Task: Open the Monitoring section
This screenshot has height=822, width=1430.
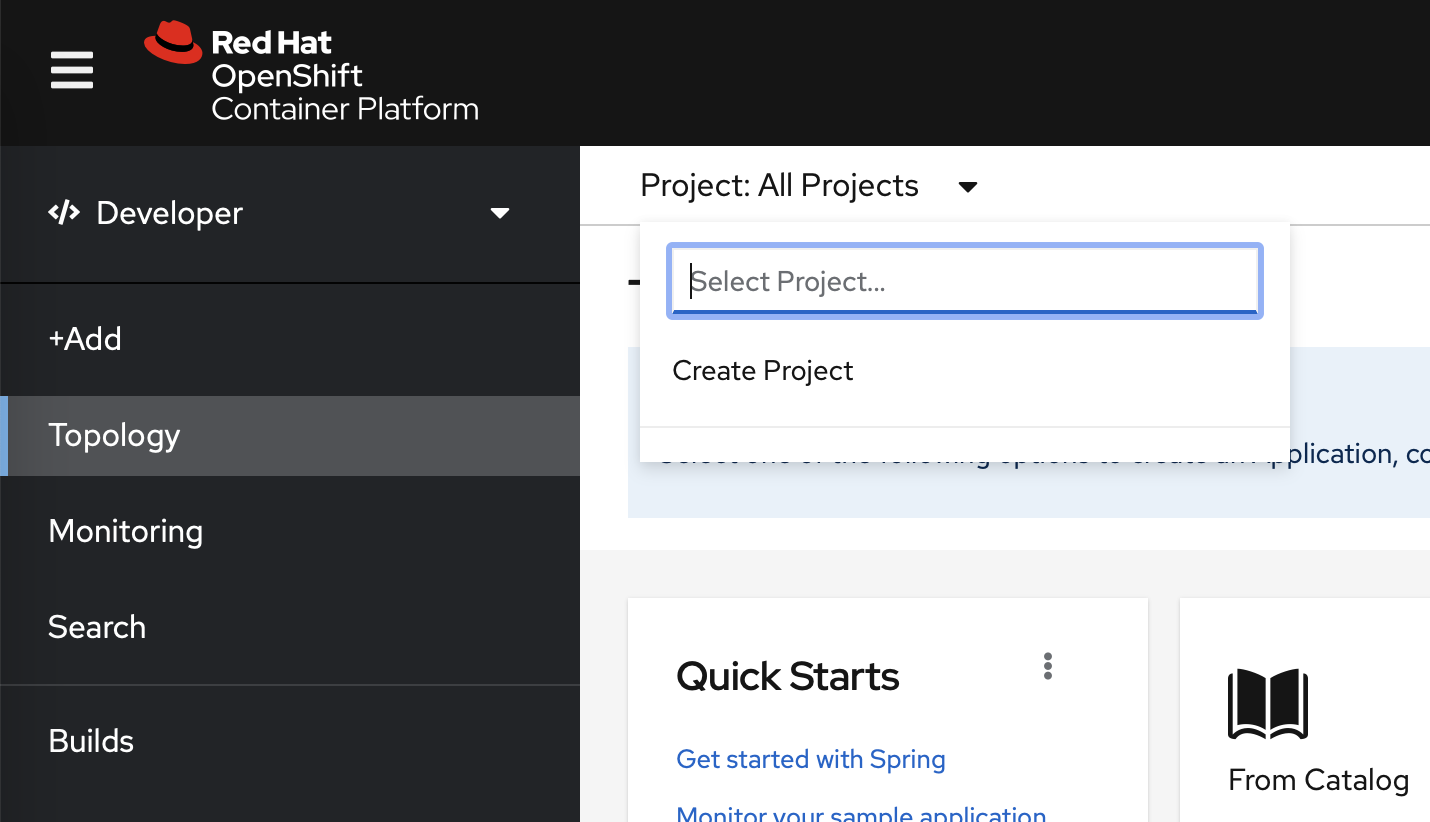Action: coord(290,531)
